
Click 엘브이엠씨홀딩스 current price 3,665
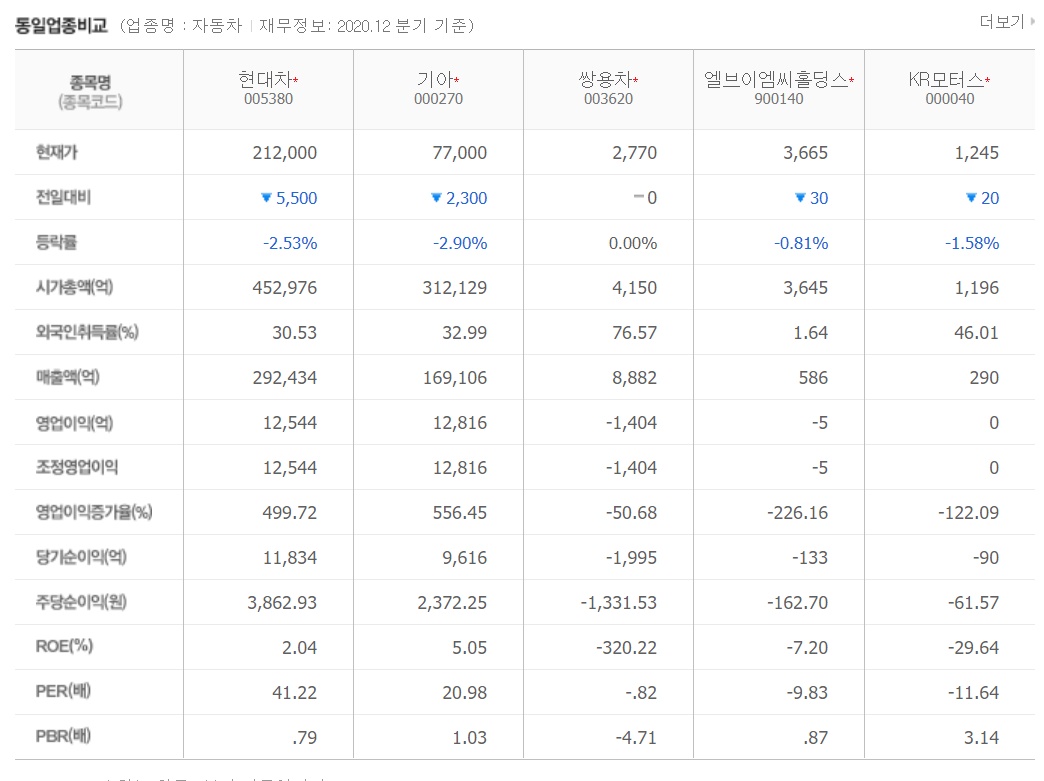(806, 153)
